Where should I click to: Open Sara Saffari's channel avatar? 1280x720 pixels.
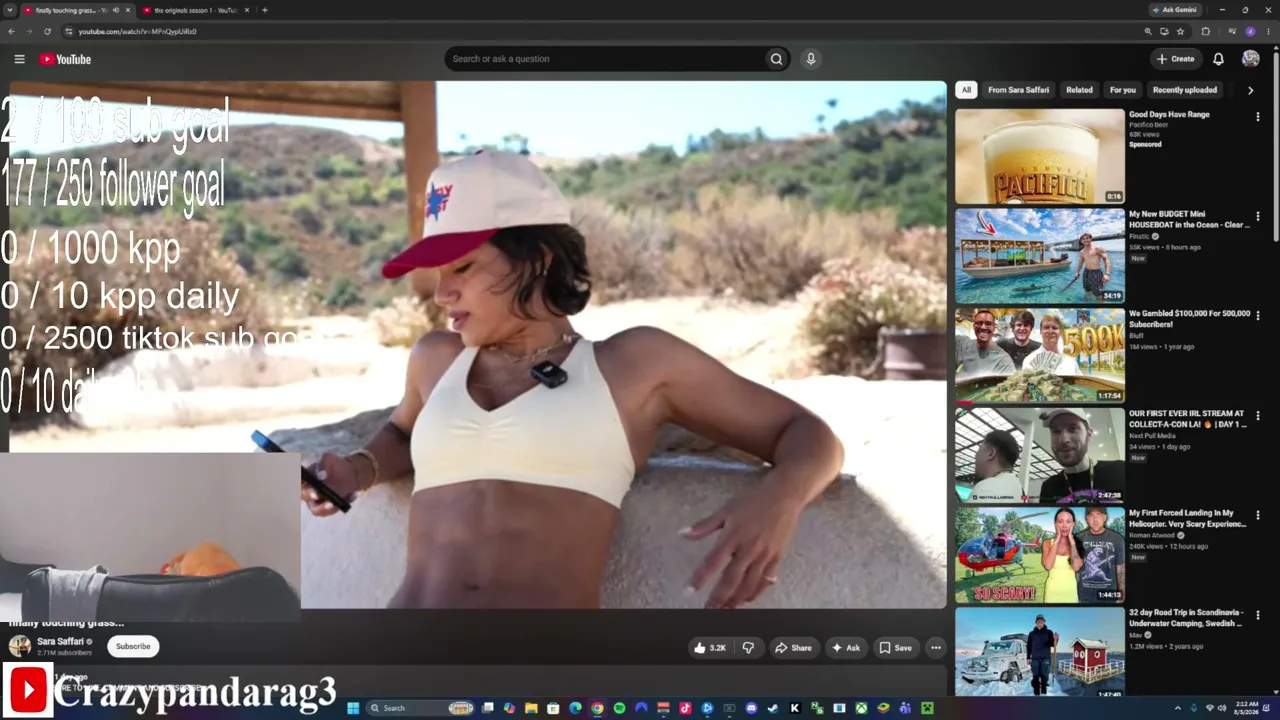20,646
